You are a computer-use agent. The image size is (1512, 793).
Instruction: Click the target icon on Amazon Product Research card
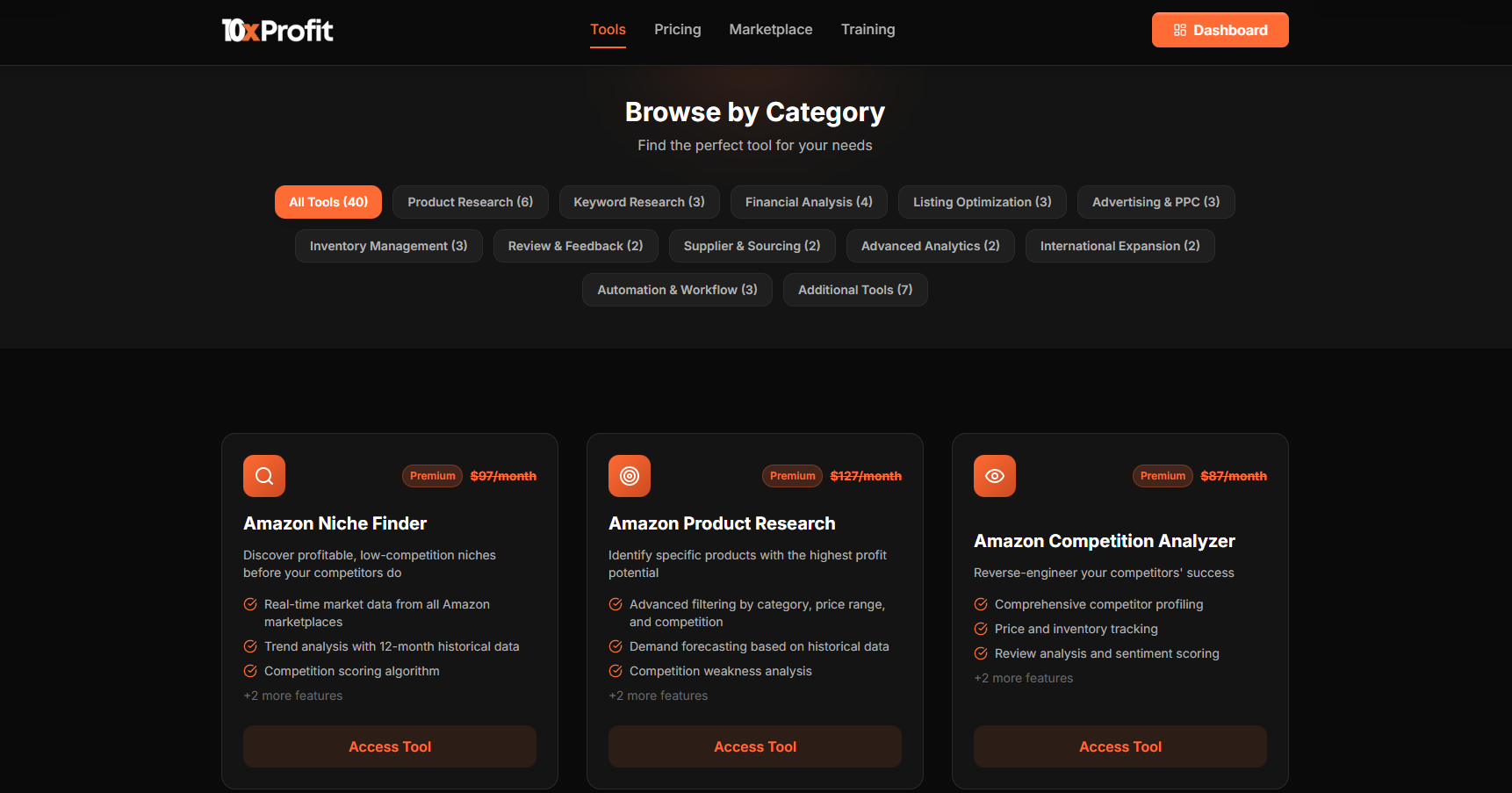click(629, 475)
